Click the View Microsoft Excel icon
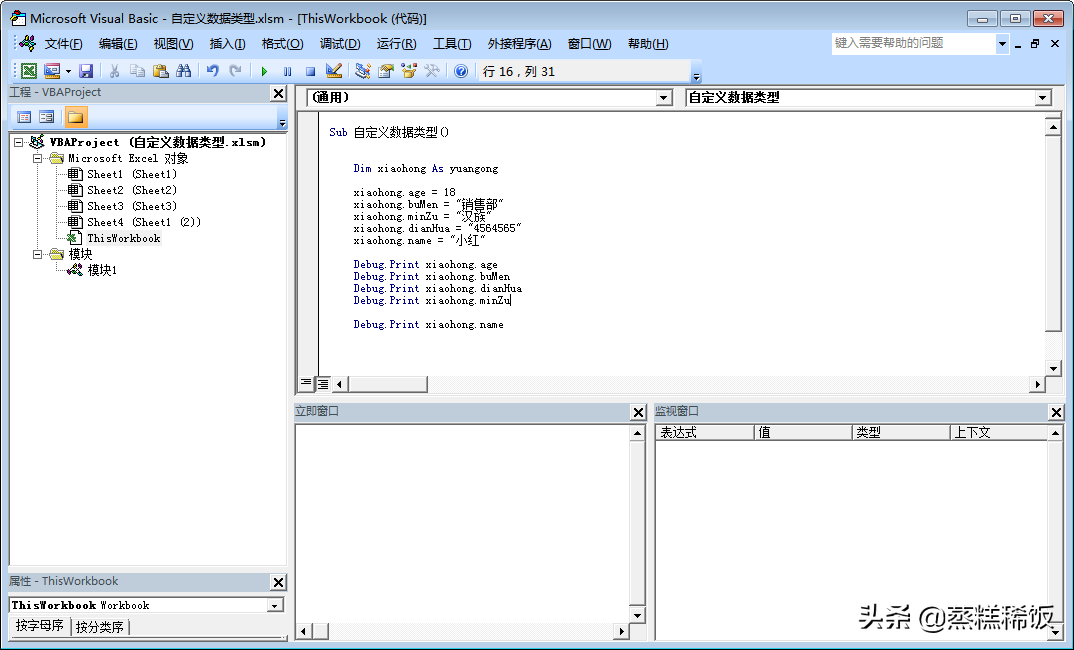Viewport: 1074px width, 650px height. tap(28, 70)
